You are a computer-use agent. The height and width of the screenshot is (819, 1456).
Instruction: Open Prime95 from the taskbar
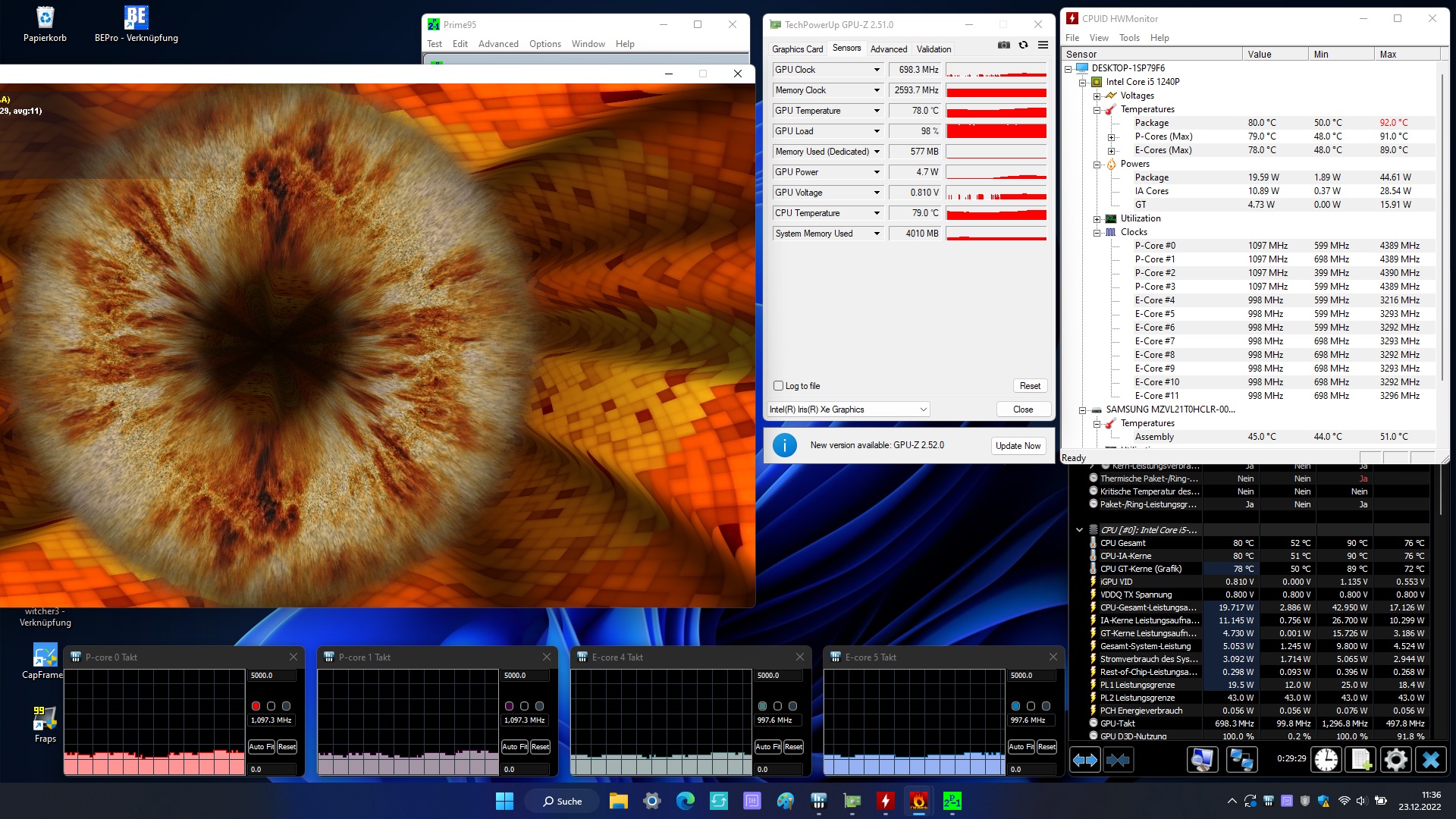tap(952, 801)
